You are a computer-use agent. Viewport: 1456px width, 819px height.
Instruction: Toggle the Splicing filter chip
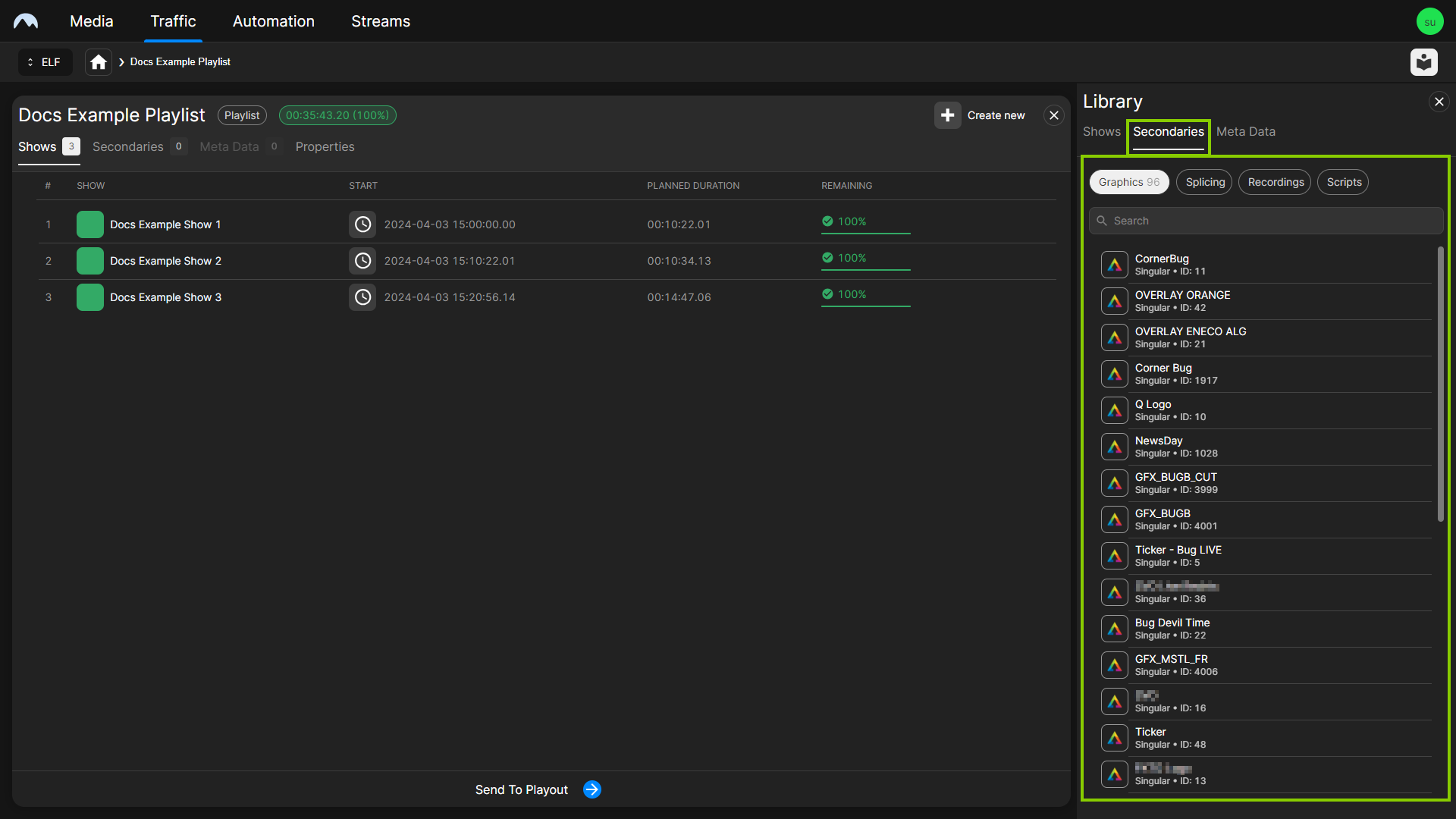[1204, 182]
